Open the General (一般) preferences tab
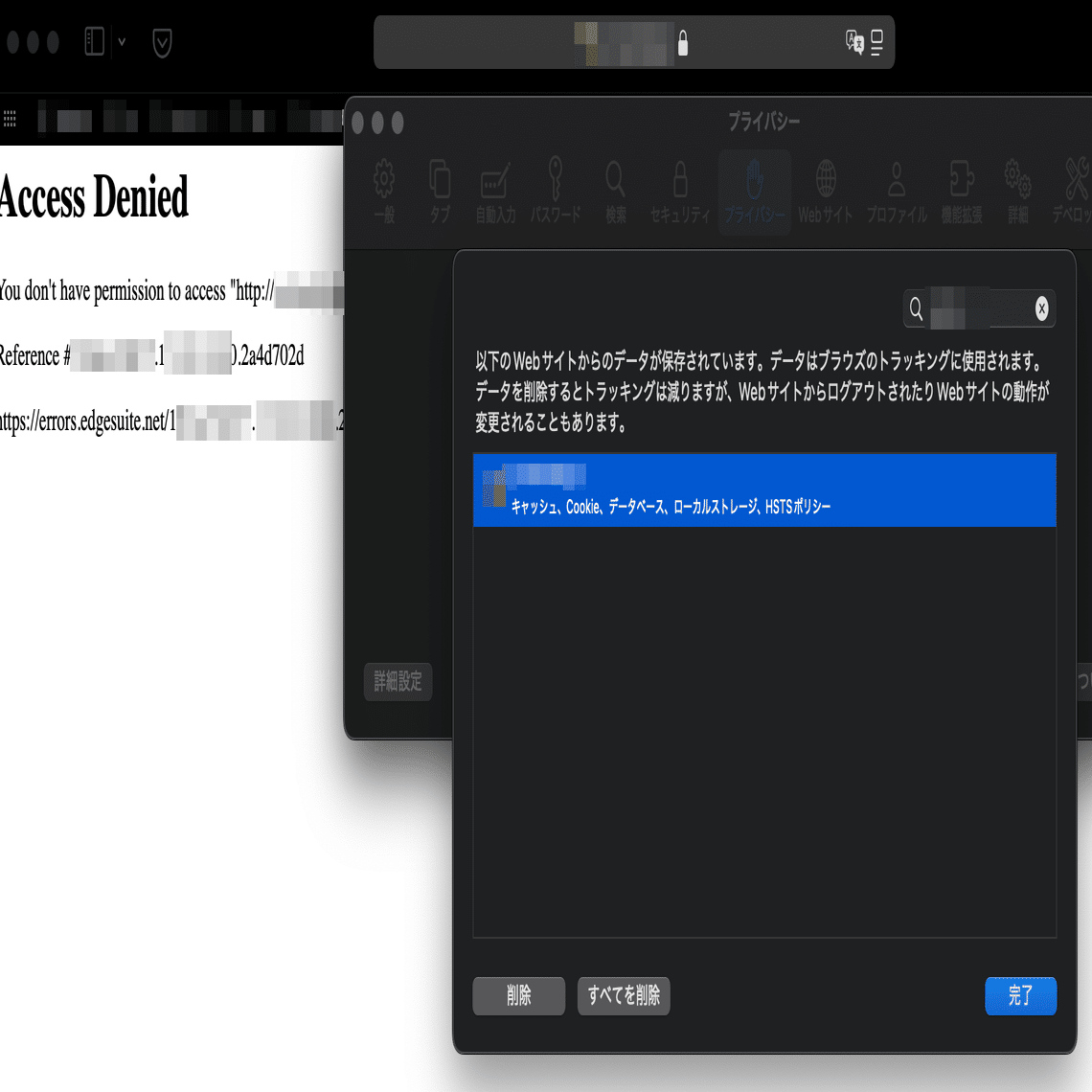The image size is (1092, 1092). pyautogui.click(x=384, y=192)
